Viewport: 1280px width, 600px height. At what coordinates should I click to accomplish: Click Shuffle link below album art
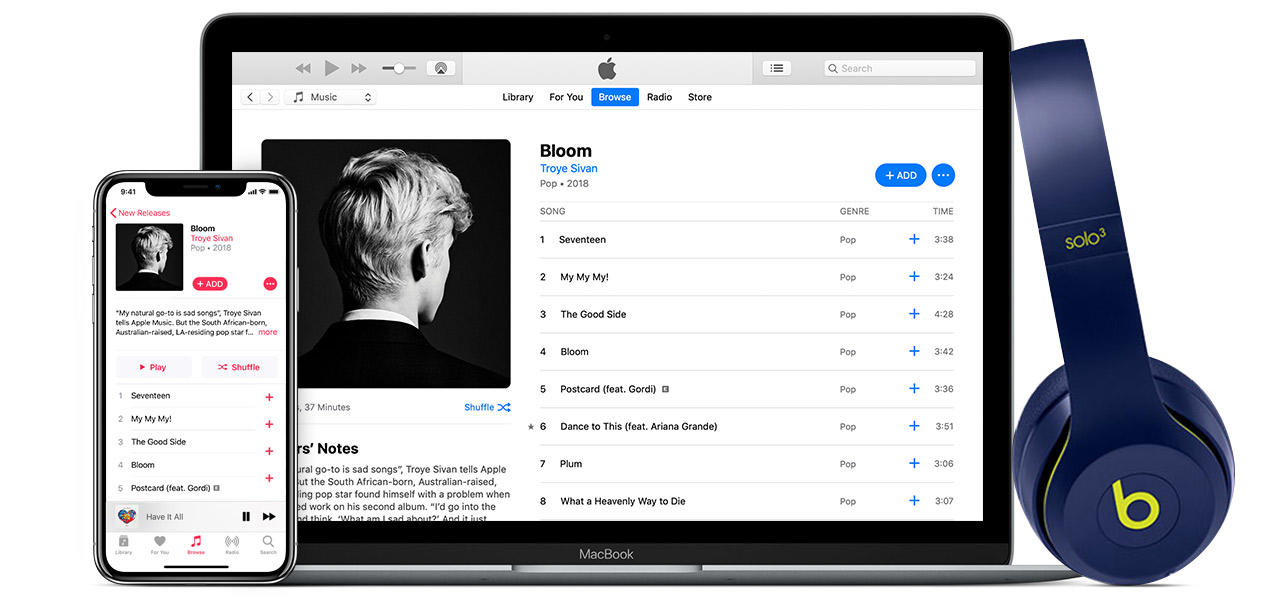487,407
